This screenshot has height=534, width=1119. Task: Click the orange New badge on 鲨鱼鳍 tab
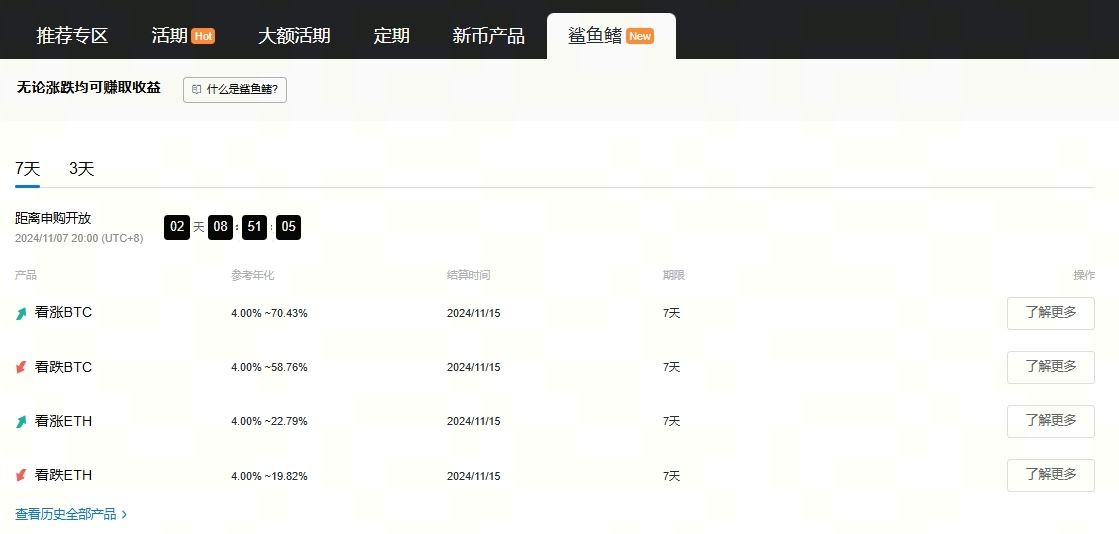(640, 36)
